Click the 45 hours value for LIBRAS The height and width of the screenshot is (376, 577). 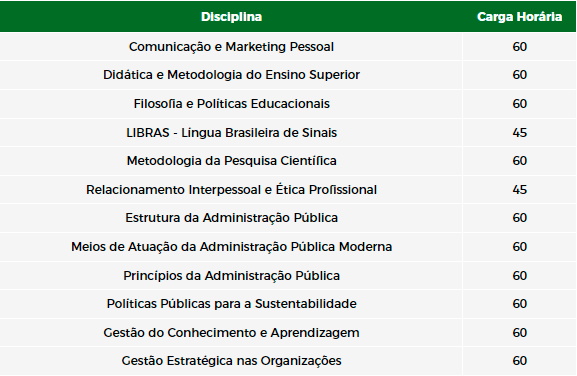click(x=520, y=132)
